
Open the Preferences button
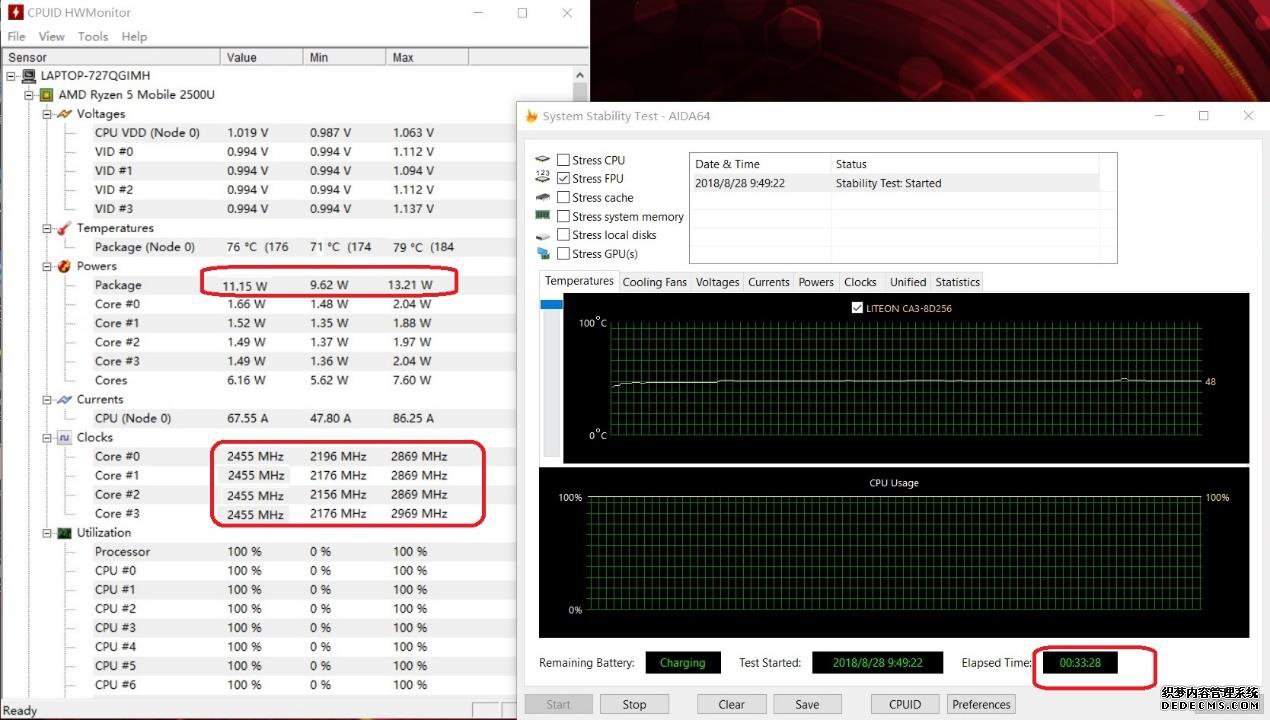[981, 704]
